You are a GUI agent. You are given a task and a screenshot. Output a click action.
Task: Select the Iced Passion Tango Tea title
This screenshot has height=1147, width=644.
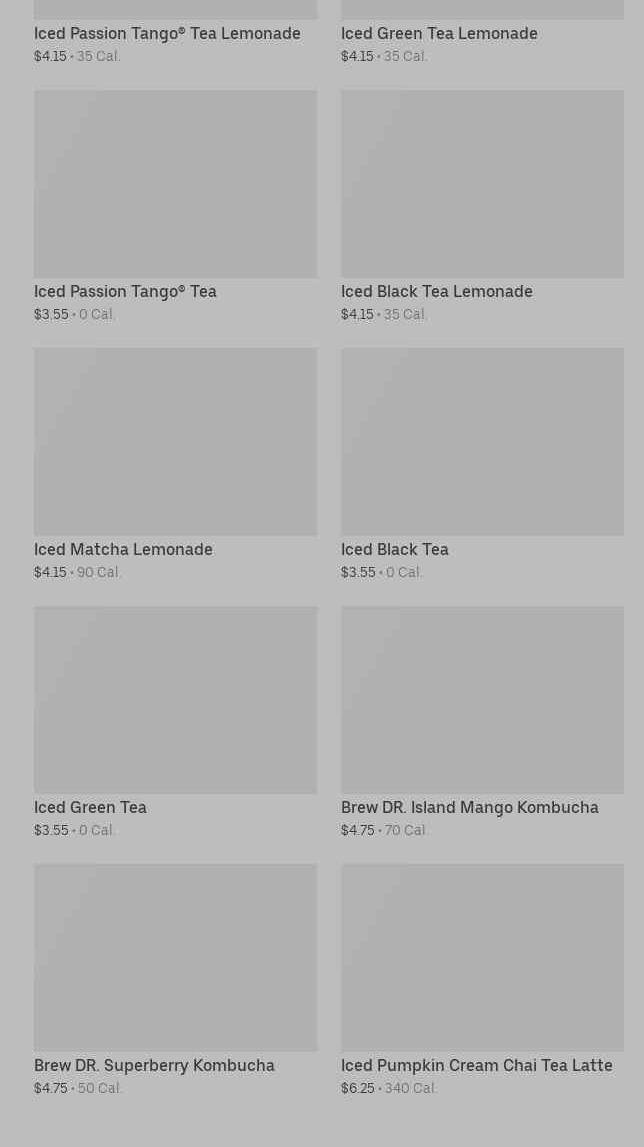click(125, 292)
